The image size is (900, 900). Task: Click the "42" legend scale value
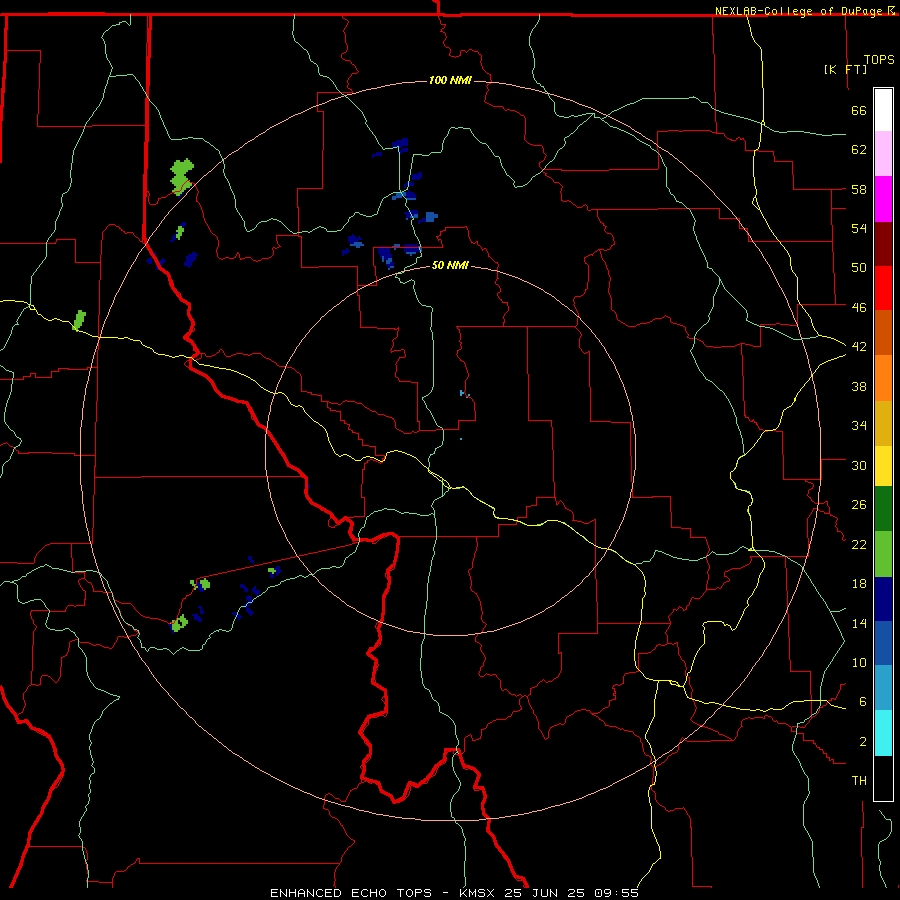[859, 347]
